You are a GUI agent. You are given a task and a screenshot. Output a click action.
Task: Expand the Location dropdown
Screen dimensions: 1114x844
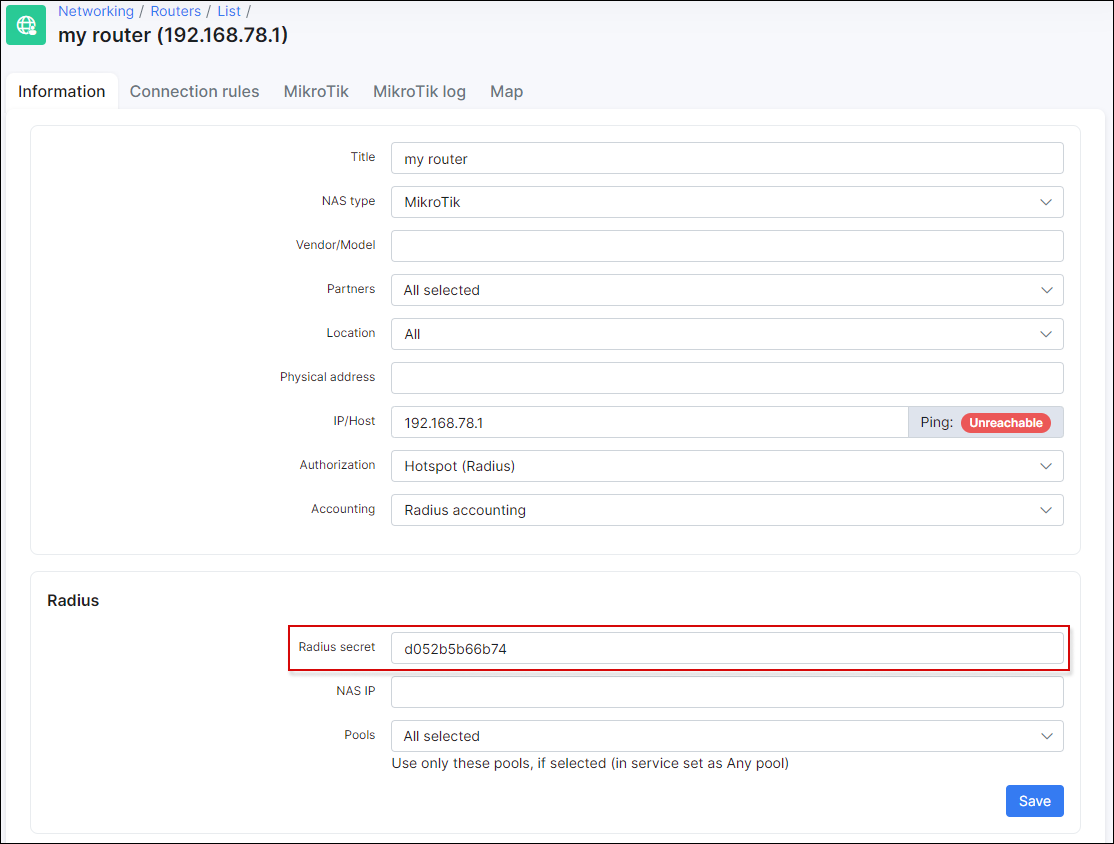tap(727, 334)
